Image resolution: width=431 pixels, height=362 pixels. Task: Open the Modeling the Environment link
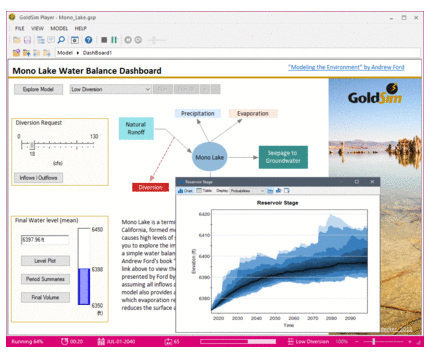point(346,67)
